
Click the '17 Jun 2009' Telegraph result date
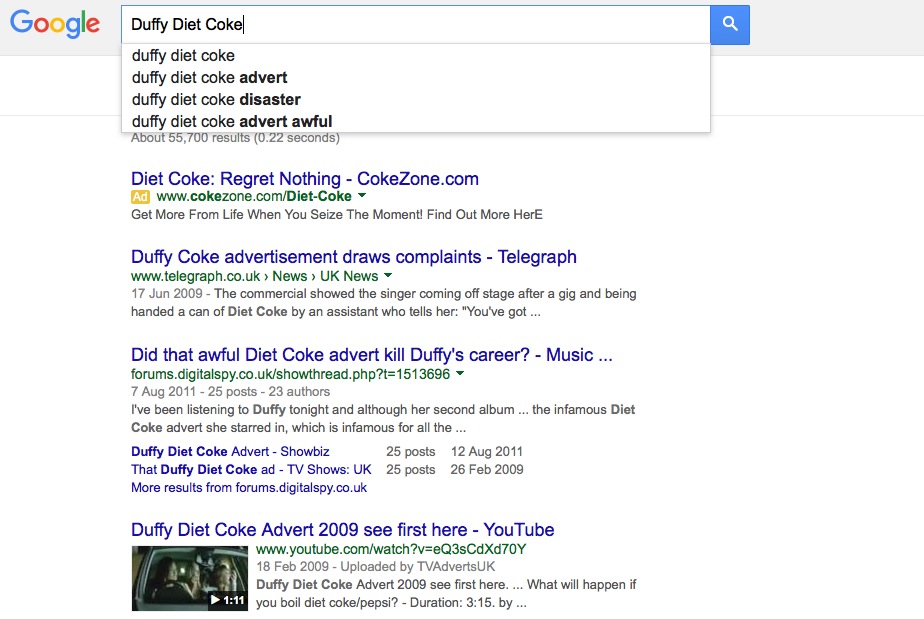tap(167, 294)
